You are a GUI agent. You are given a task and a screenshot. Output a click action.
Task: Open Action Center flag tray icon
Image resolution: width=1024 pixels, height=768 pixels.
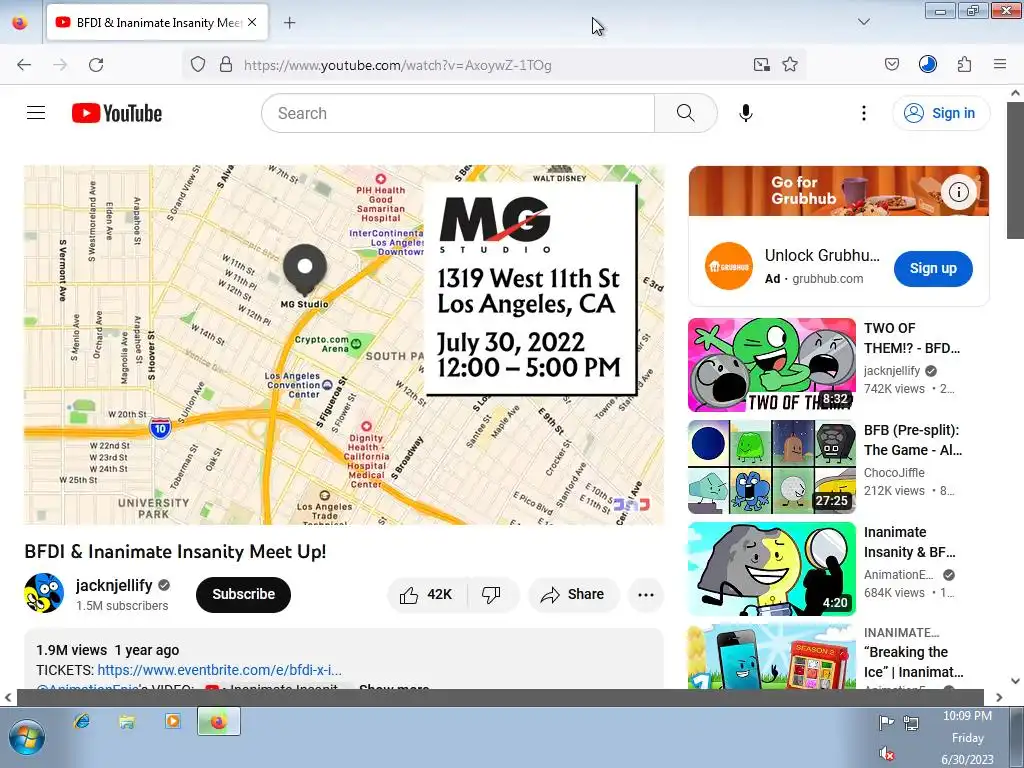pos(886,722)
